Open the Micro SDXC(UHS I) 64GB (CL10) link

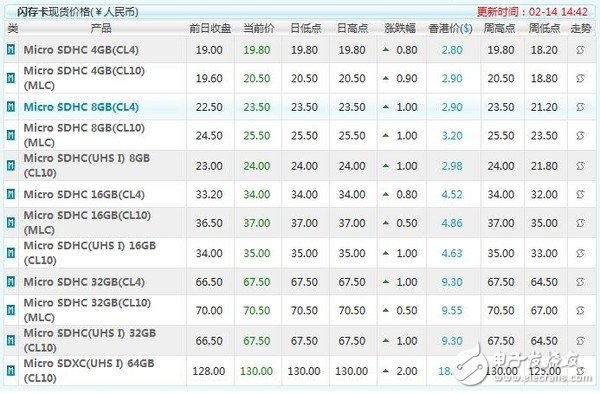tap(89, 370)
